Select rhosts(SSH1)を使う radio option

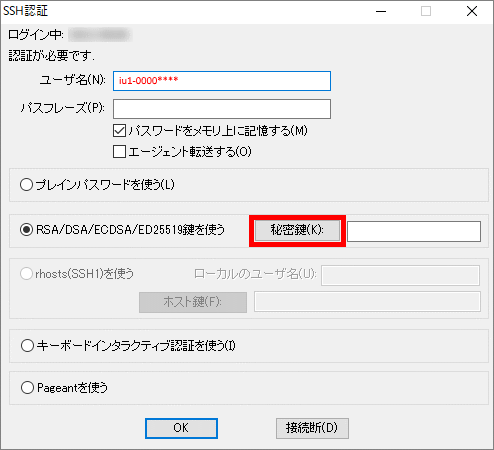coord(26,274)
